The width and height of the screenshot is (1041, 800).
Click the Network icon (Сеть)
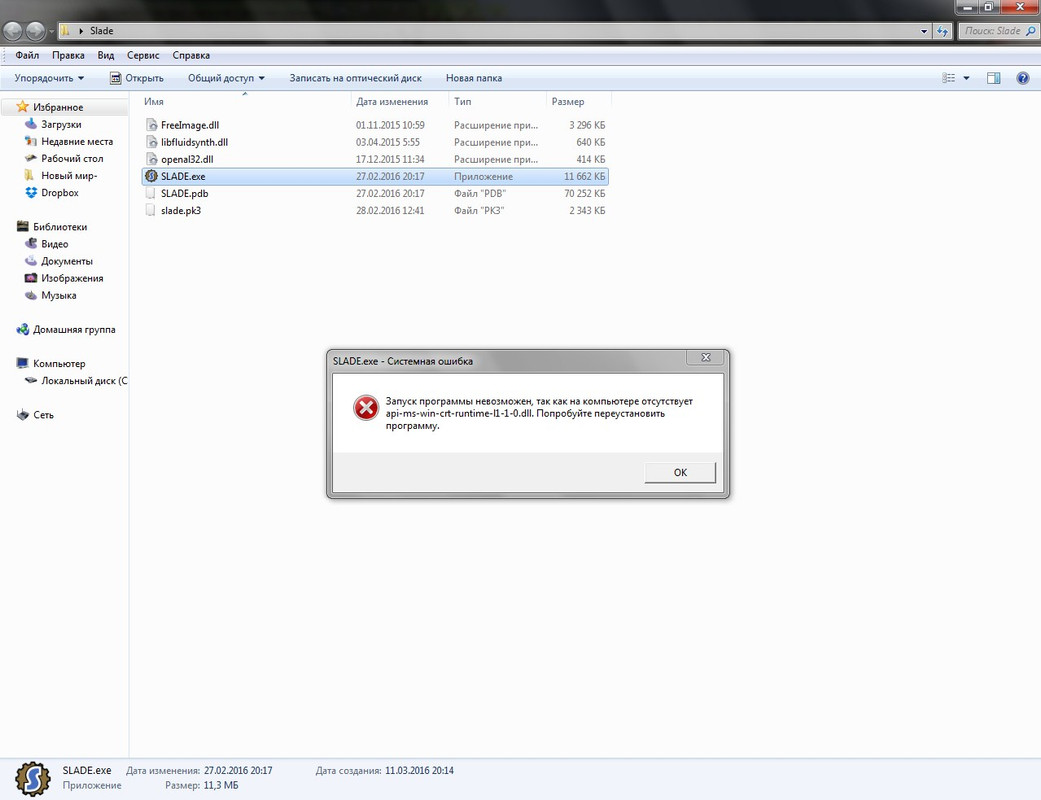pos(23,414)
